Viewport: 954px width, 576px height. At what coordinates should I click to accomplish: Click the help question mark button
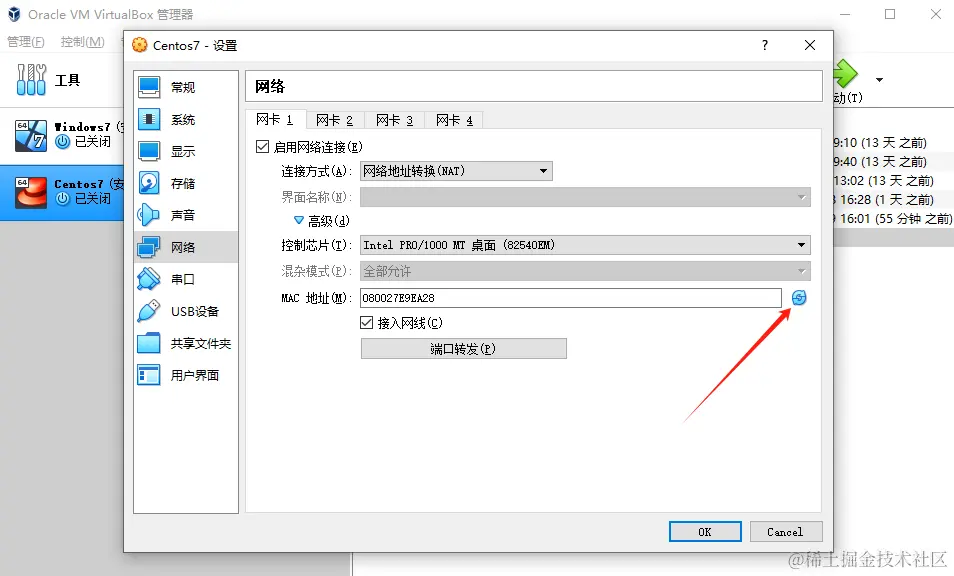tap(765, 45)
